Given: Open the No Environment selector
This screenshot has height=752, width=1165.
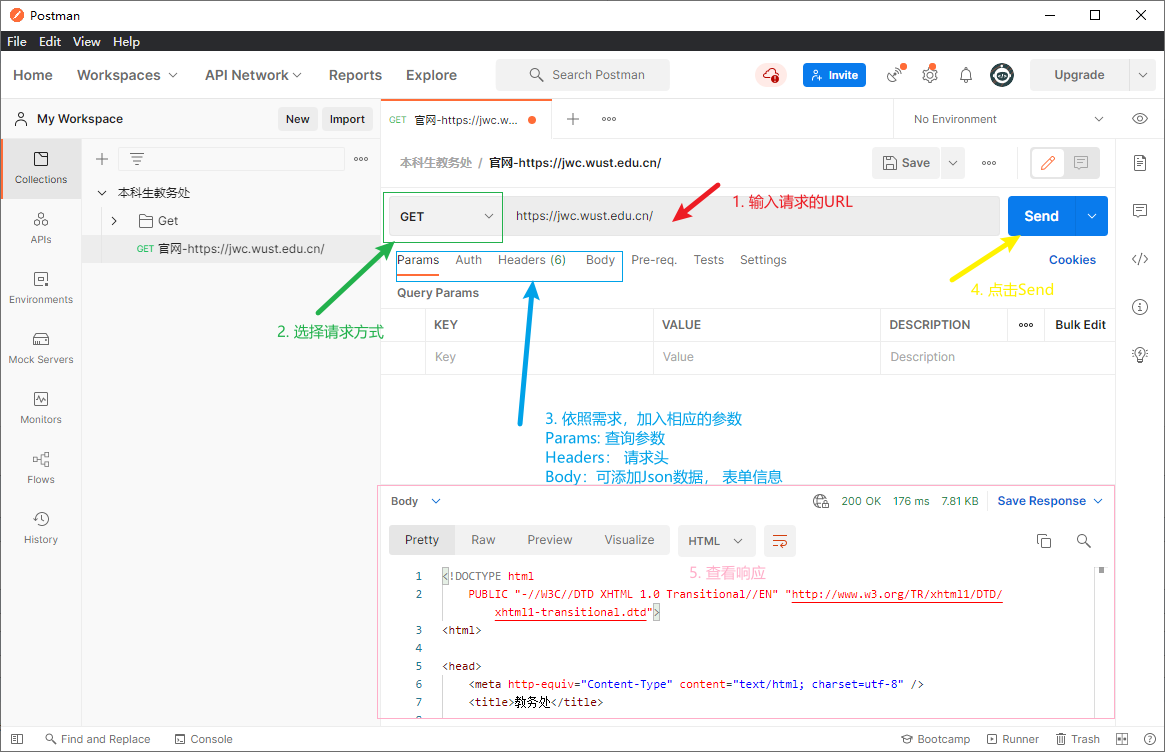Looking at the screenshot, I should (x=1008, y=119).
